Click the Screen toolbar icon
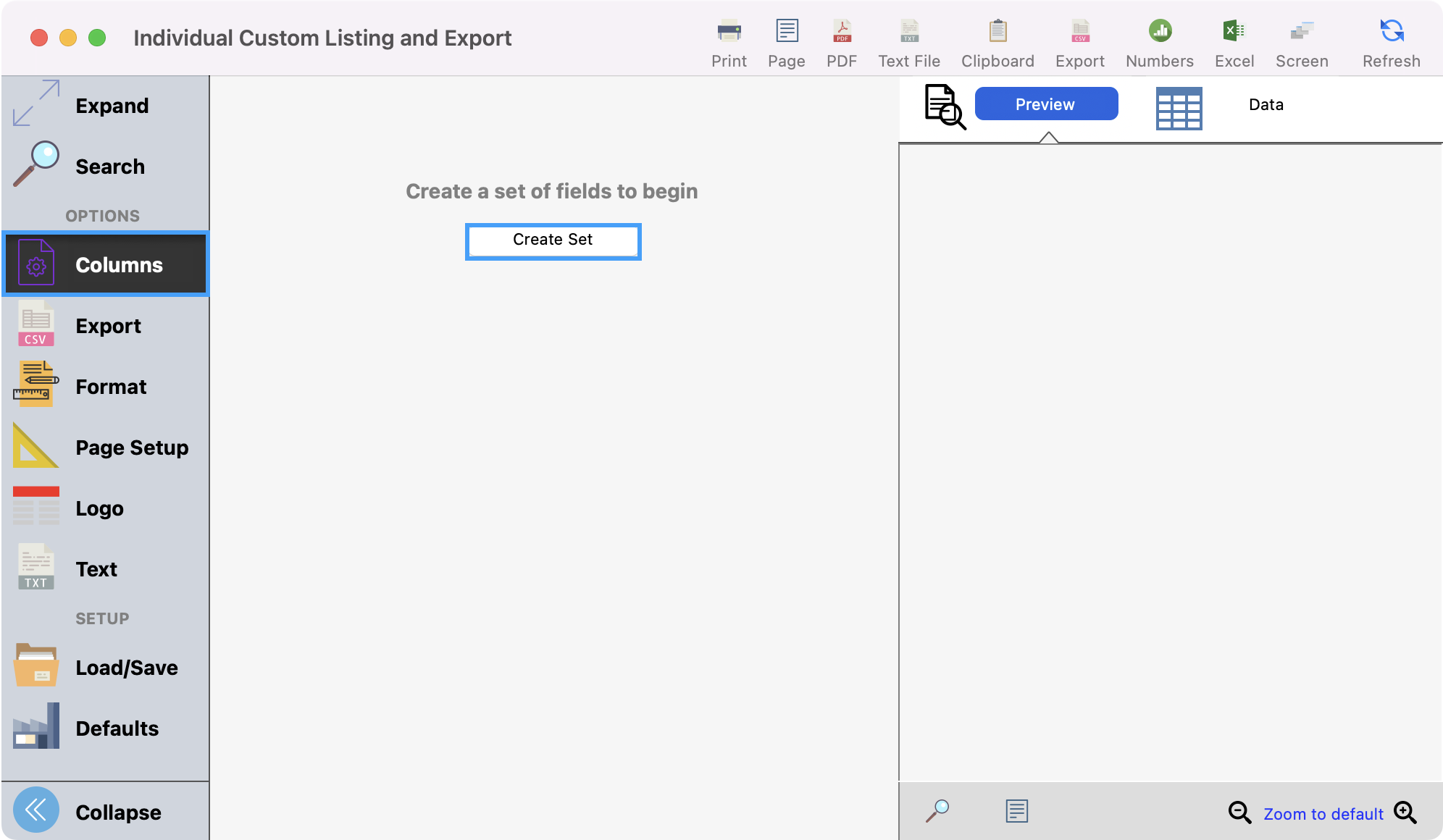 click(1302, 31)
